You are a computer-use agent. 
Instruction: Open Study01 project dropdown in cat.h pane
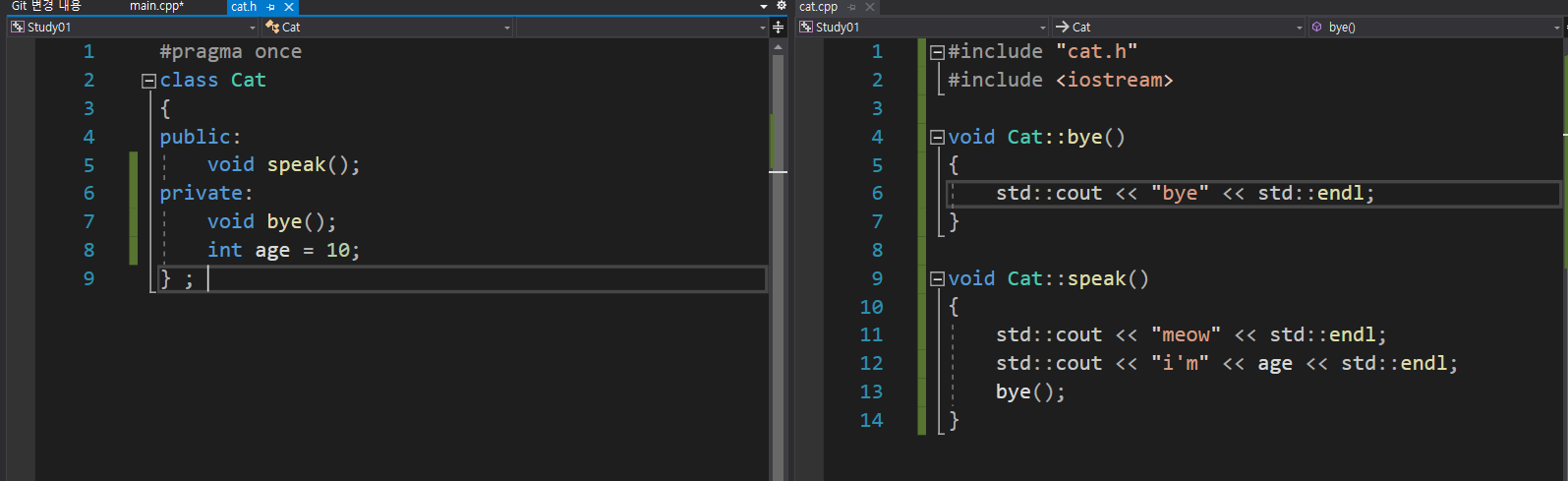(x=134, y=28)
